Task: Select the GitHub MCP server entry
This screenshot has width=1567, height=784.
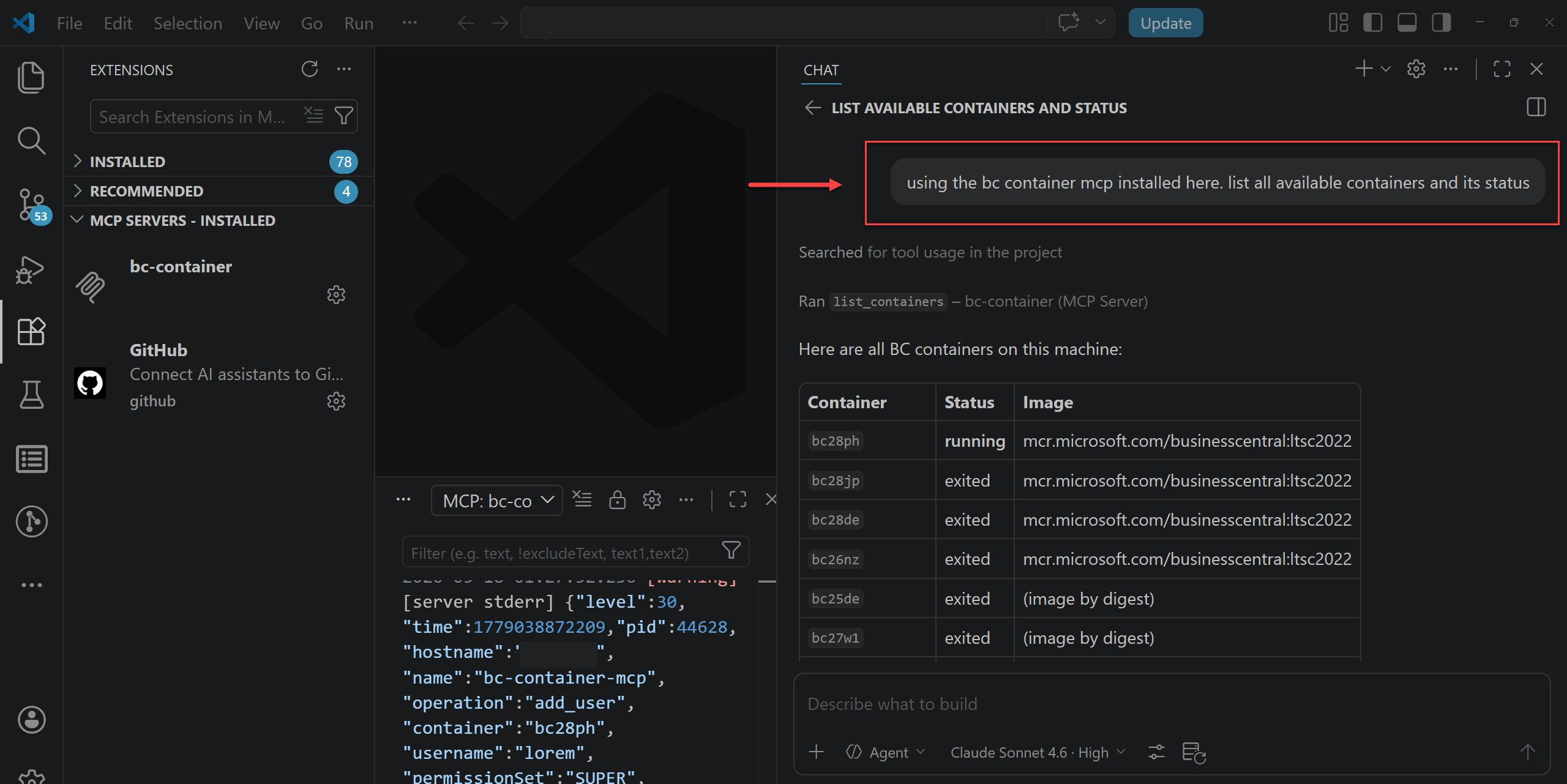Action: (219, 376)
